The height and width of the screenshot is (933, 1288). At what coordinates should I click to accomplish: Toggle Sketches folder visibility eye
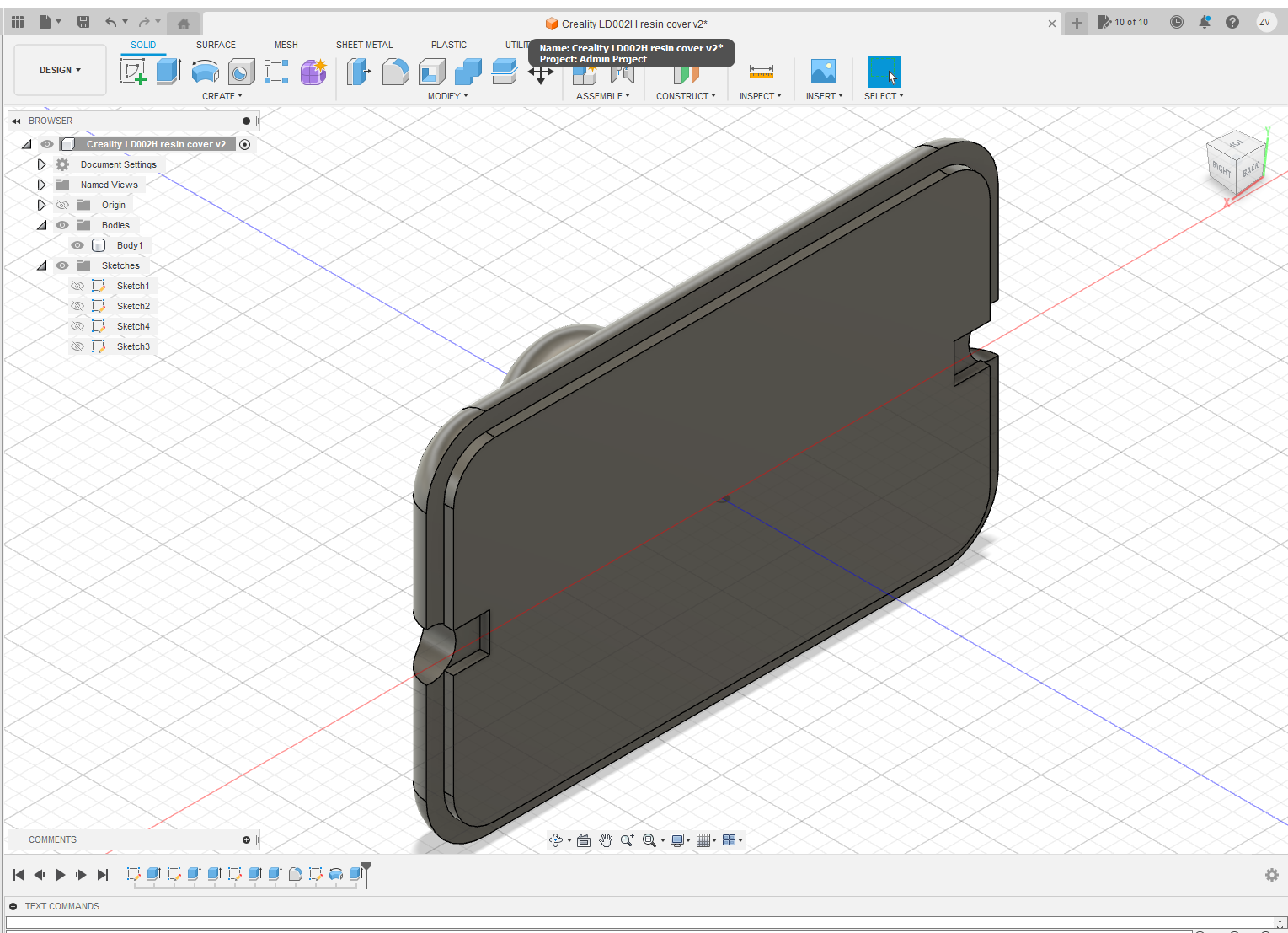(x=62, y=265)
